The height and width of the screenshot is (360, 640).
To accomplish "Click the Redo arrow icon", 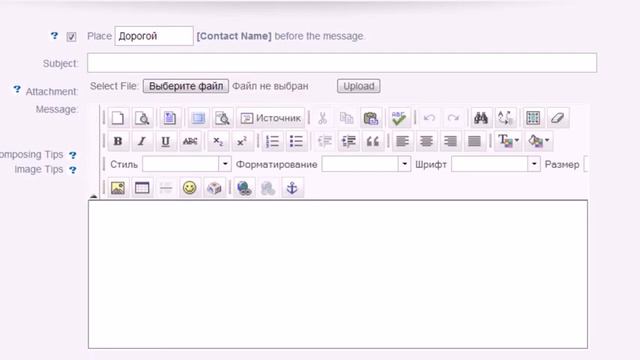I will click(x=453, y=118).
